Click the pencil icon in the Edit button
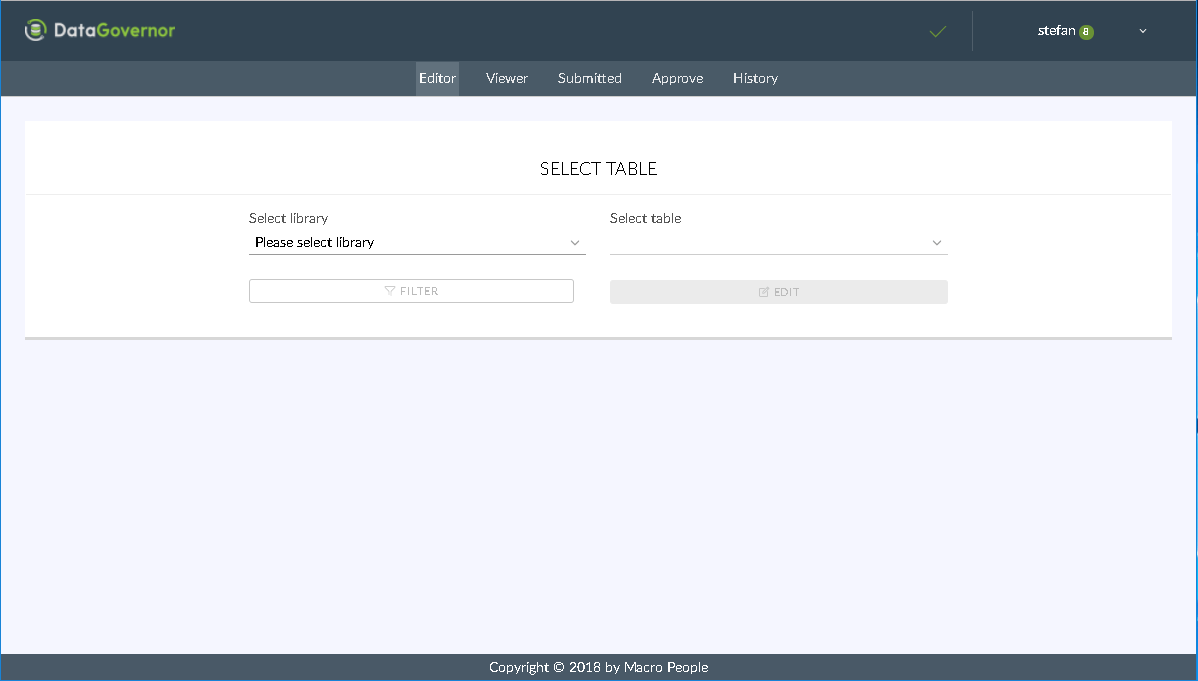The height and width of the screenshot is (681, 1198). click(764, 292)
